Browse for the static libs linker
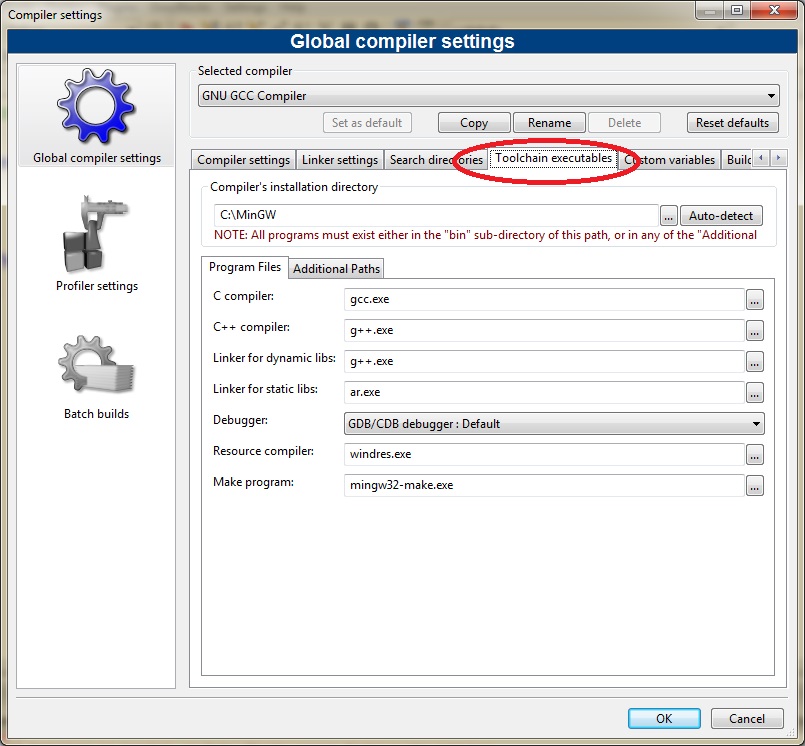This screenshot has height=746, width=805. point(754,393)
